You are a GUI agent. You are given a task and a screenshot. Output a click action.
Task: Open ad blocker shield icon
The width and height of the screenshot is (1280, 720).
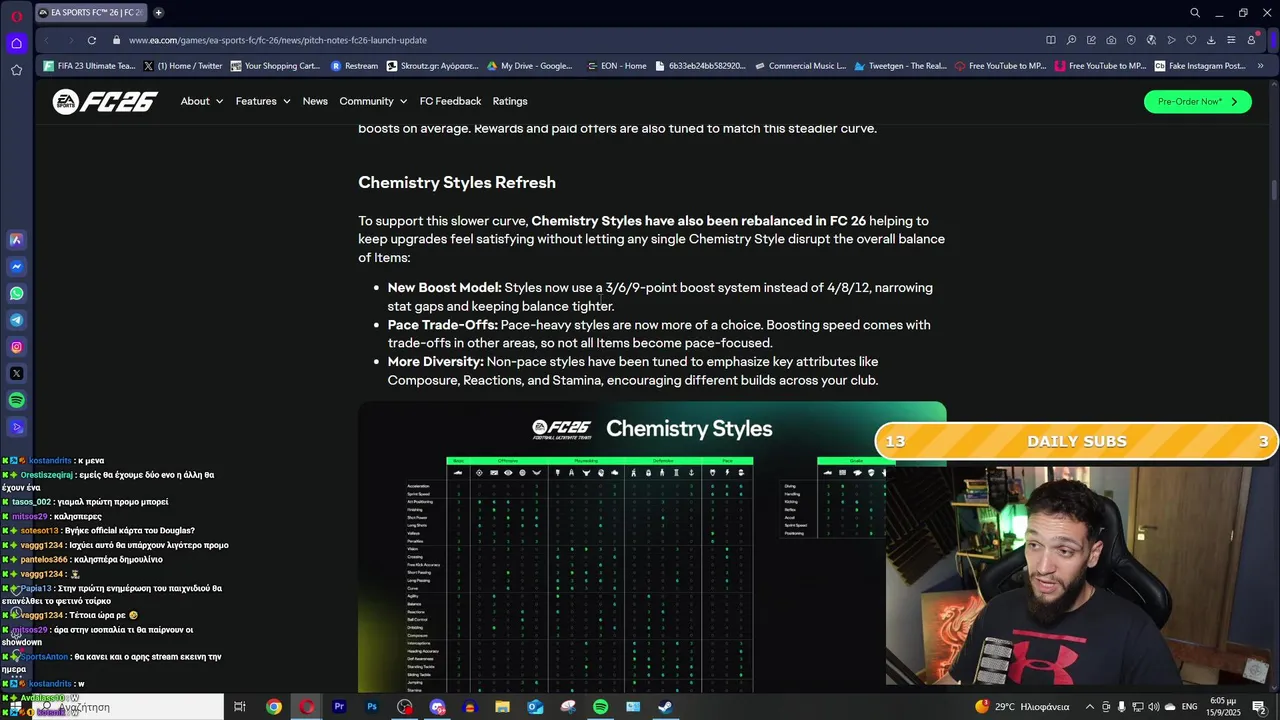tap(1131, 40)
